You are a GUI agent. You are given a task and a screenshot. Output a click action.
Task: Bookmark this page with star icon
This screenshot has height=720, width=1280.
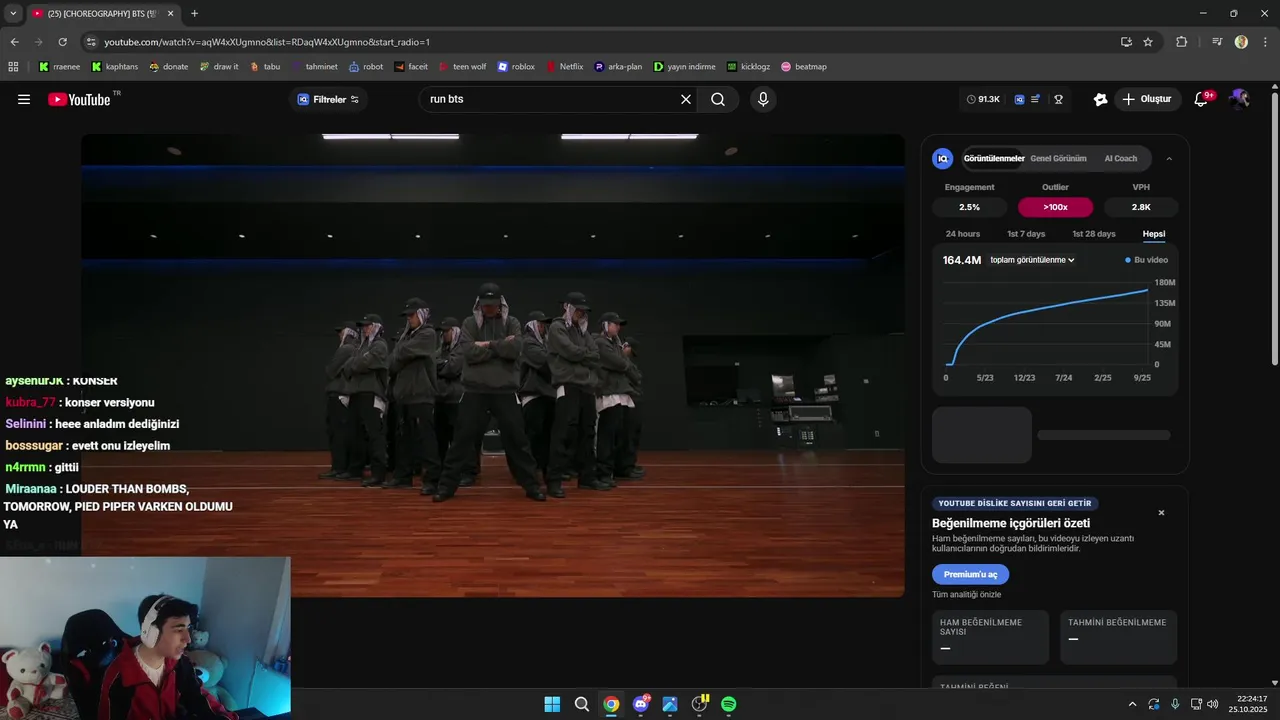tap(1148, 42)
